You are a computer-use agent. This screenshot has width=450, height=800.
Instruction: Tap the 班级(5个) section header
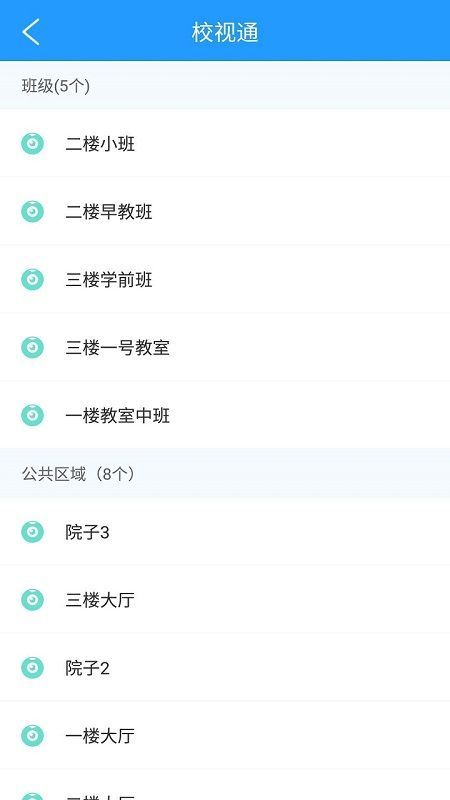click(225, 85)
